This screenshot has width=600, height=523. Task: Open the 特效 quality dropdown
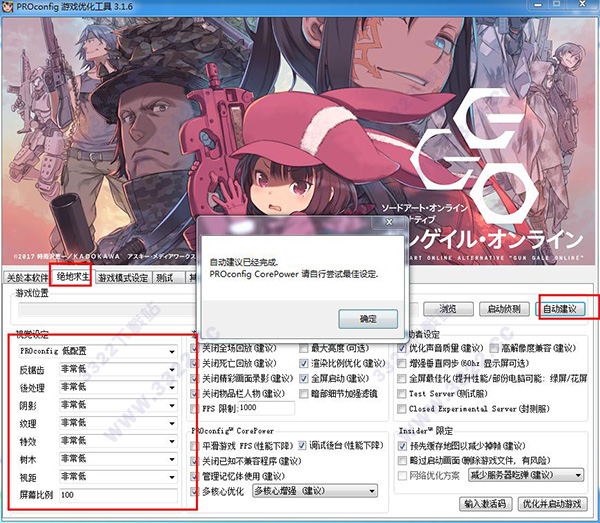tap(118, 441)
